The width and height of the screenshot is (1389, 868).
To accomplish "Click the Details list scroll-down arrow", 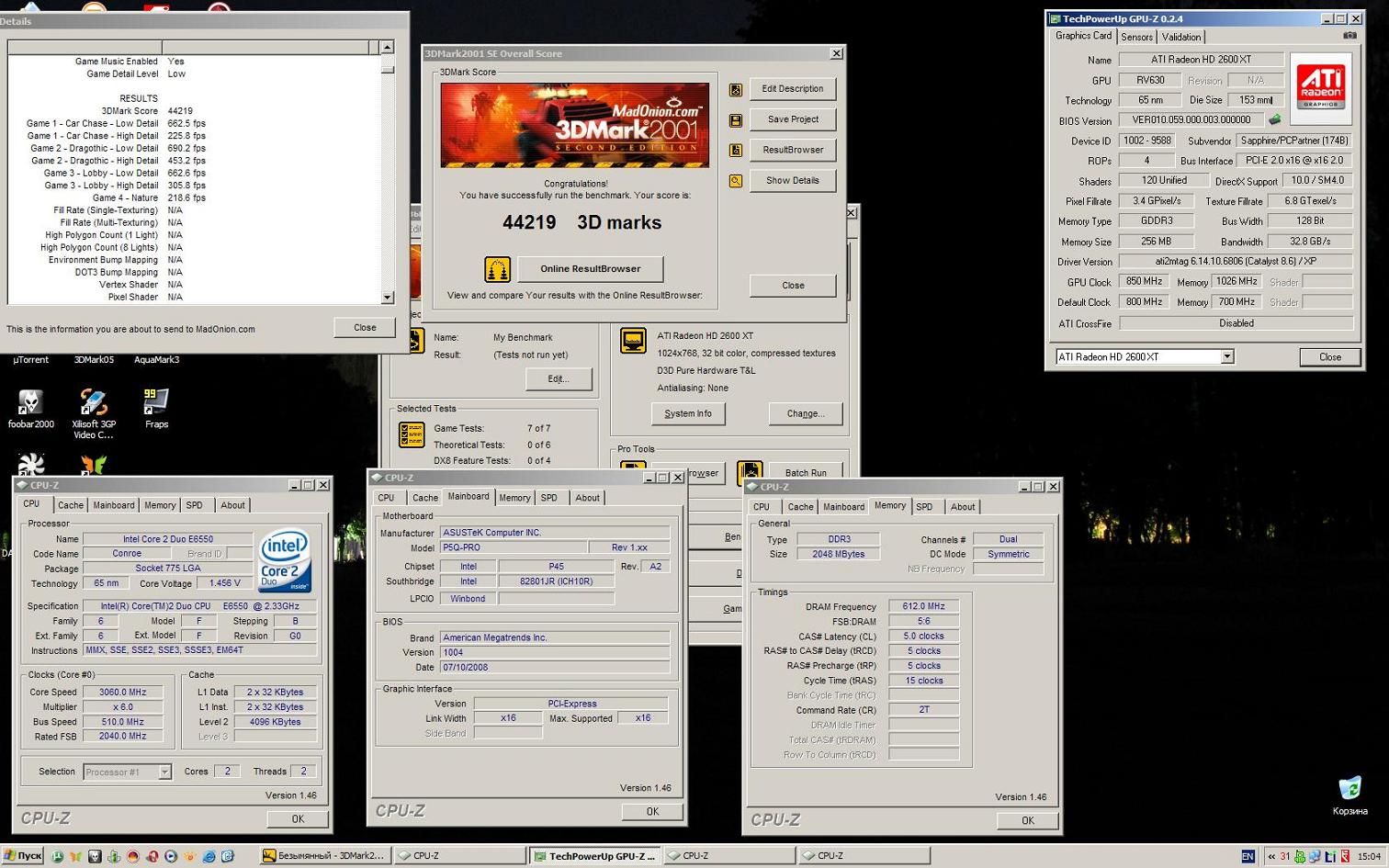I will point(388,297).
